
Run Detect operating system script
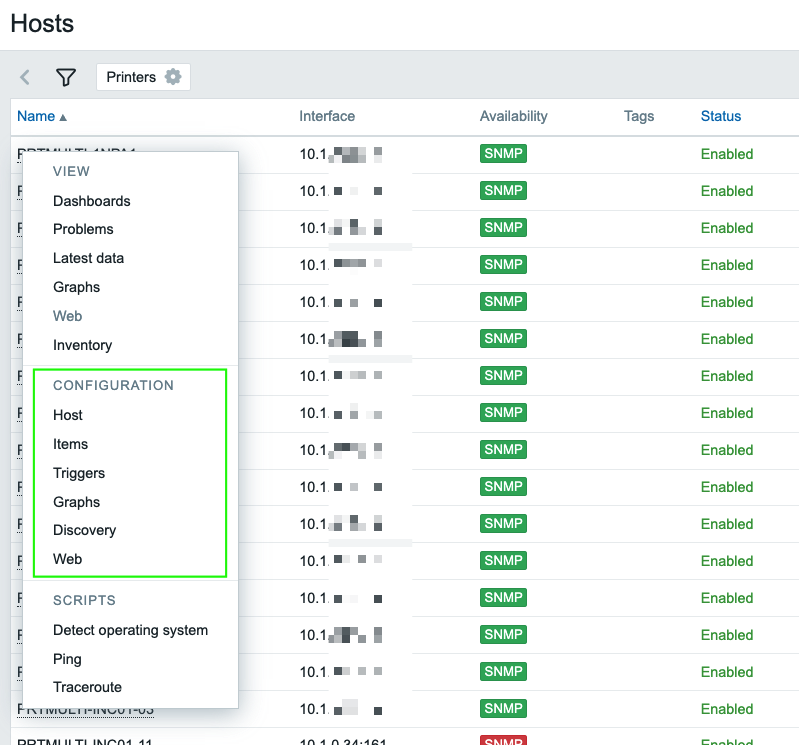click(130, 630)
